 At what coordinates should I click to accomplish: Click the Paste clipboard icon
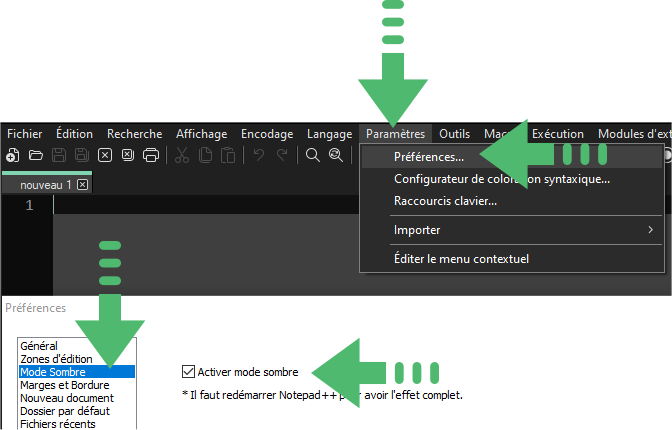[x=228, y=155]
